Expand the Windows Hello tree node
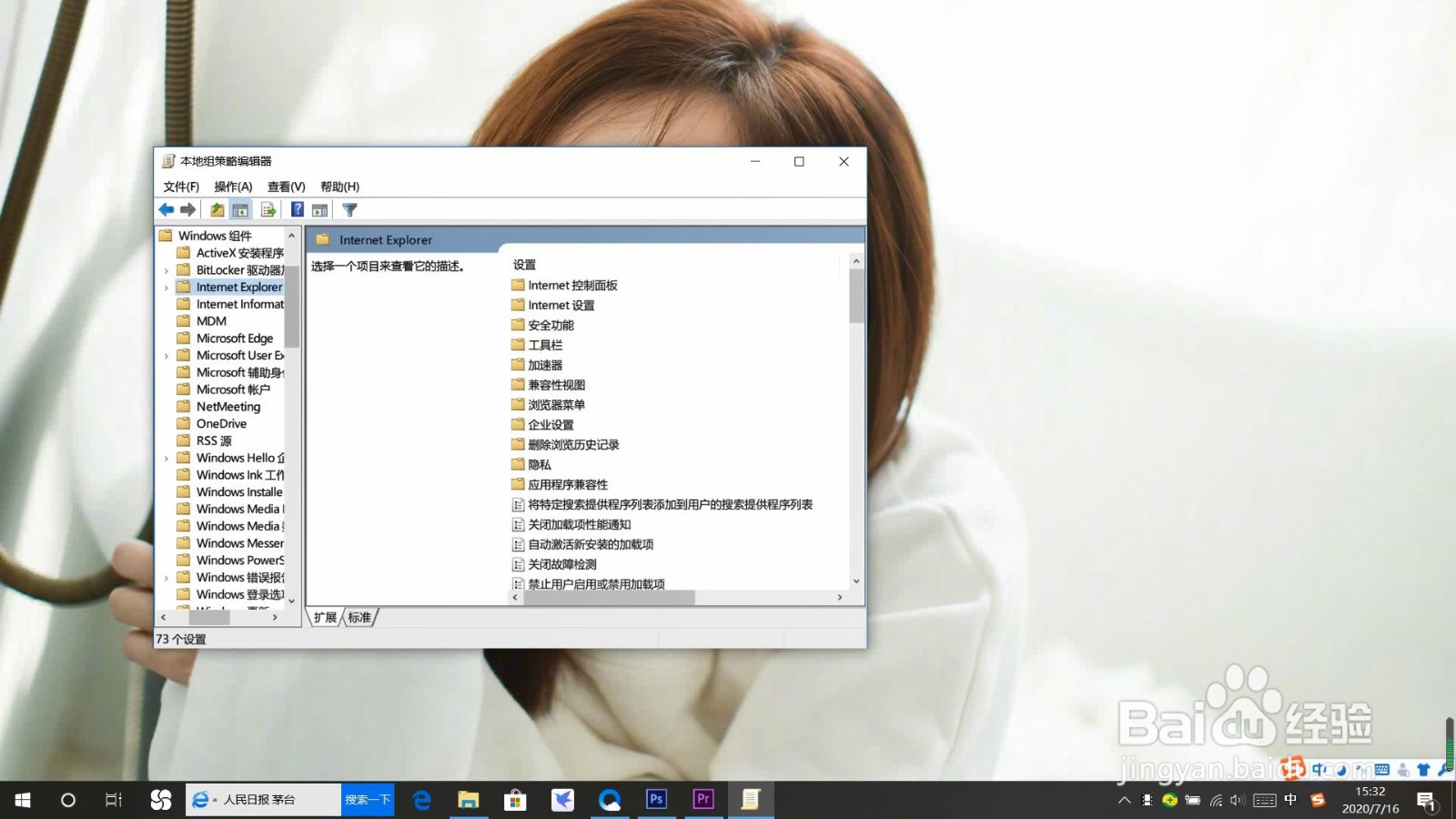 167,459
